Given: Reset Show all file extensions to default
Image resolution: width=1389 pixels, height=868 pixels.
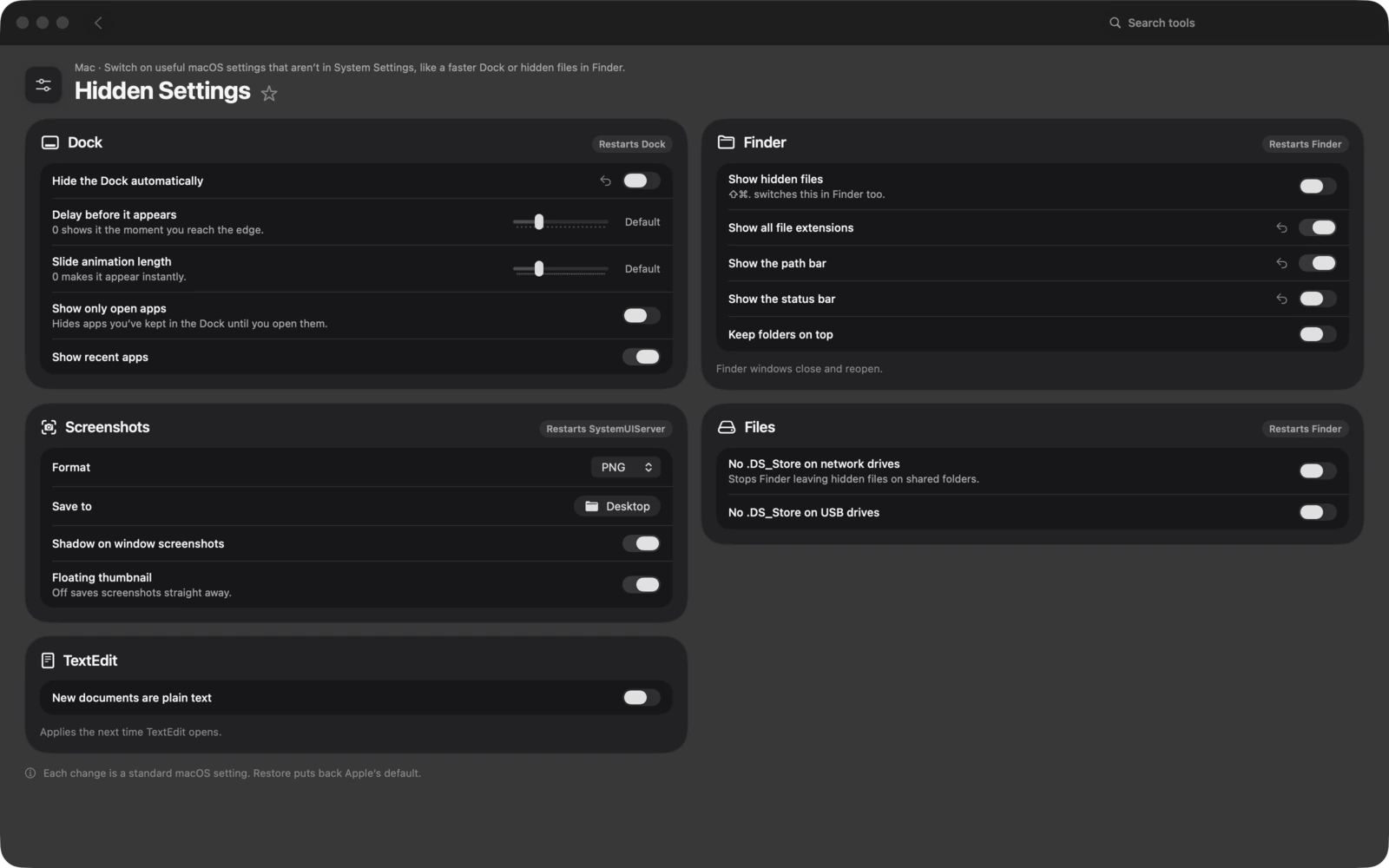Looking at the screenshot, I should (1281, 227).
